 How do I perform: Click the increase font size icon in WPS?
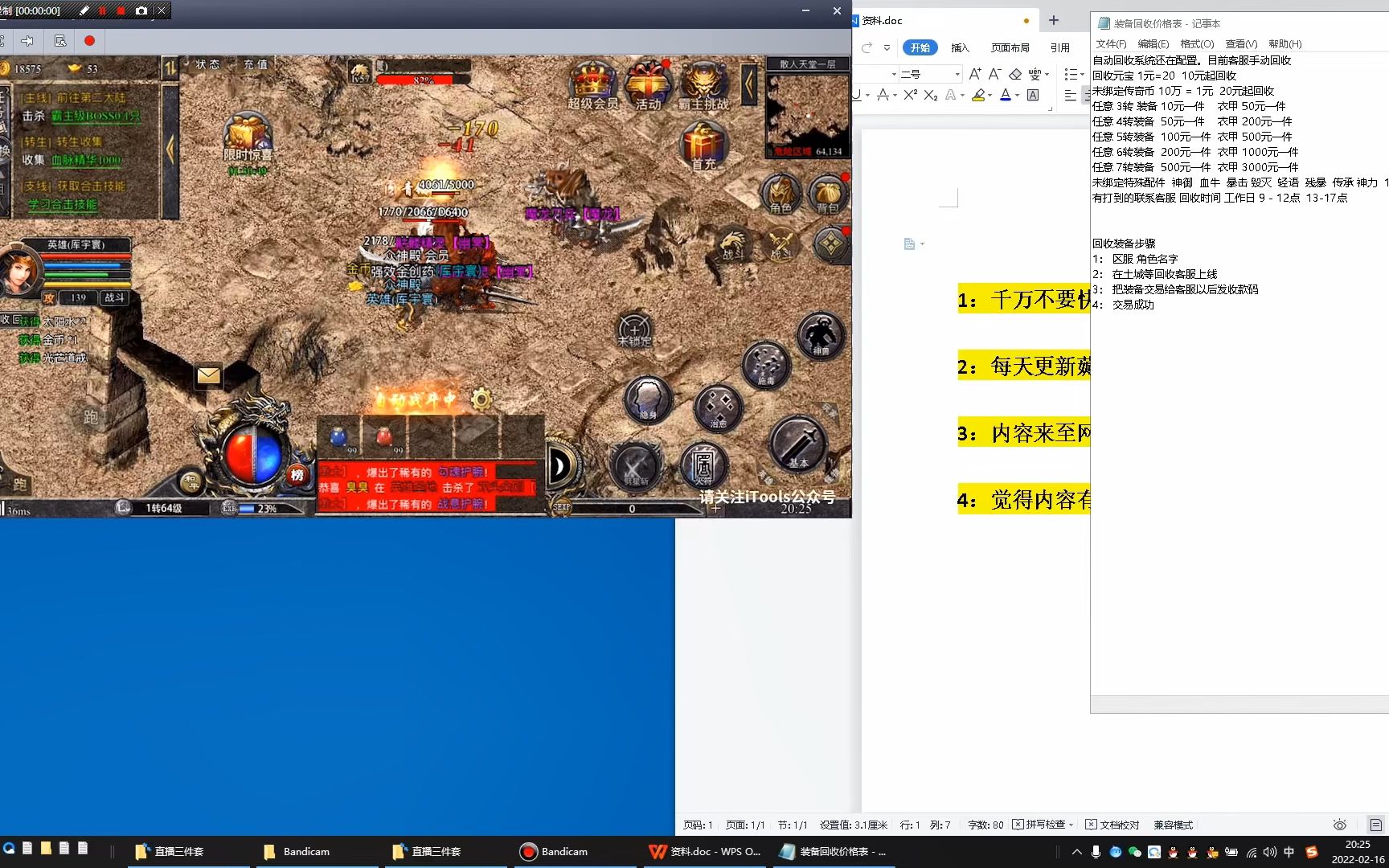tap(975, 74)
